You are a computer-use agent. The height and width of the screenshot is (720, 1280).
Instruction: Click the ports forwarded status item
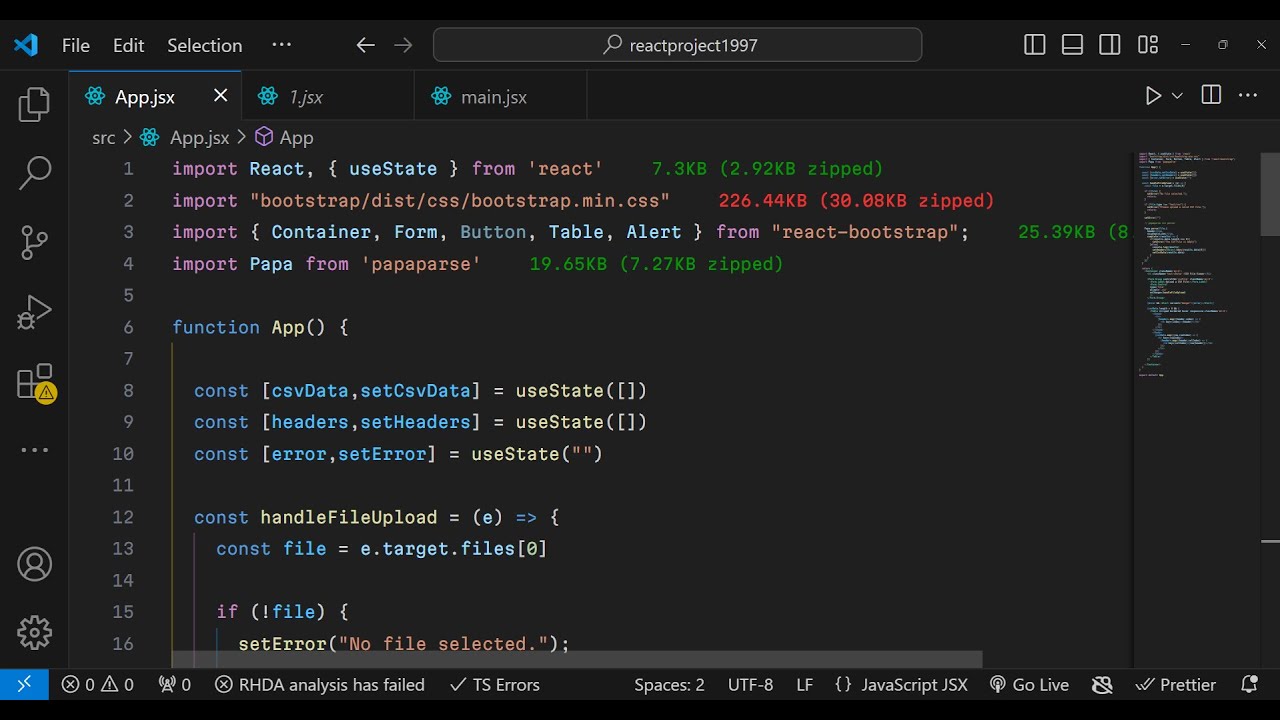175,684
